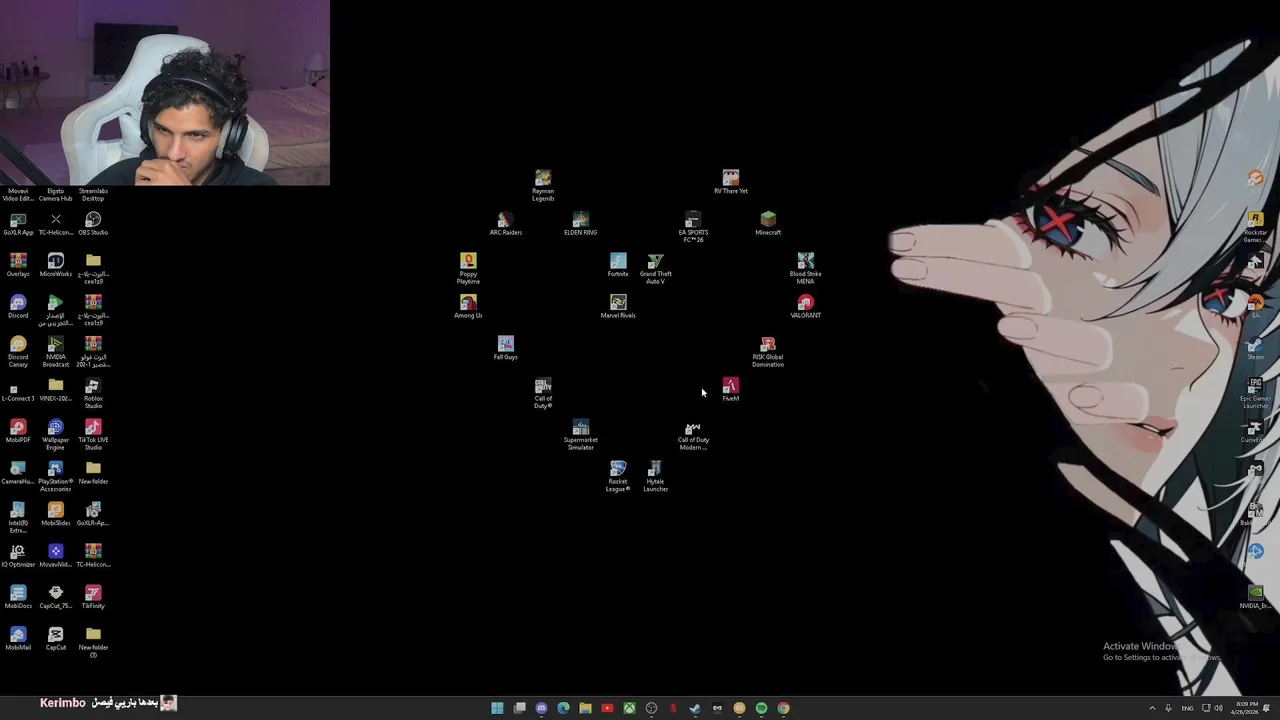
Task: Open the VALORANT desktop icon
Action: (x=806, y=306)
